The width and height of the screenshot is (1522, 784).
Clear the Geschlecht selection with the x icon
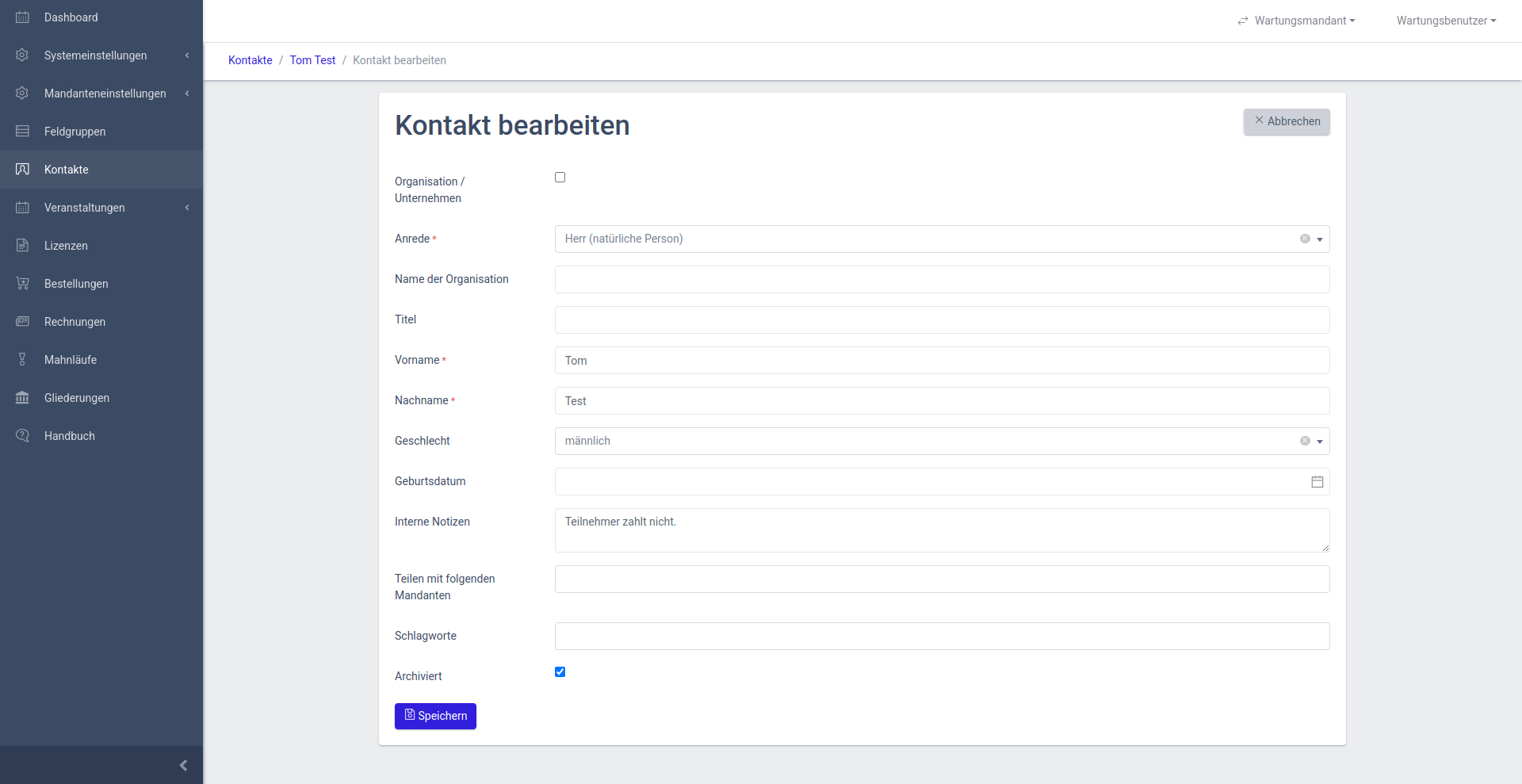coord(1304,441)
